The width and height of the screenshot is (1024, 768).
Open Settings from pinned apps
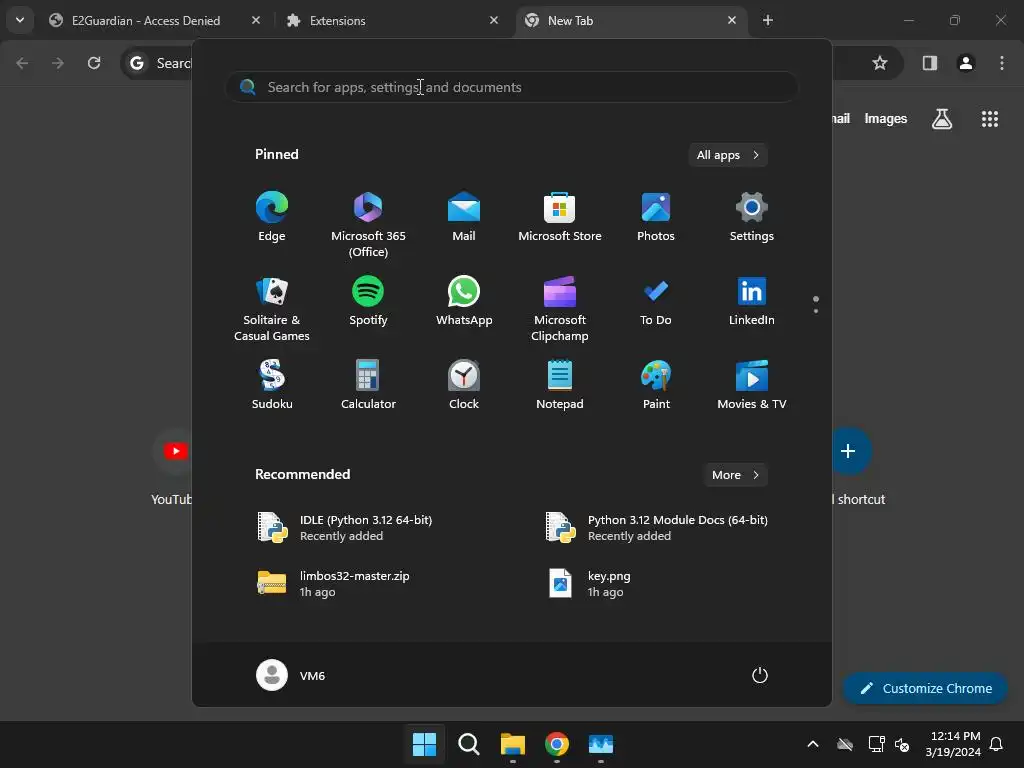point(752,217)
